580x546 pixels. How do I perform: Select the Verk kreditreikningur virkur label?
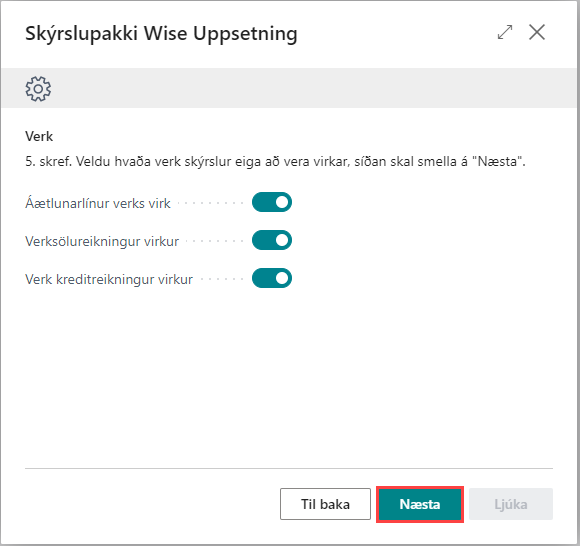[109, 280]
